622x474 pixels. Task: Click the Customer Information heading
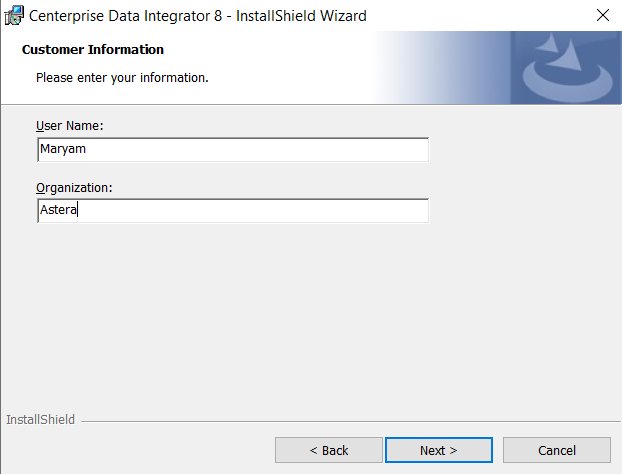pyautogui.click(x=93, y=50)
